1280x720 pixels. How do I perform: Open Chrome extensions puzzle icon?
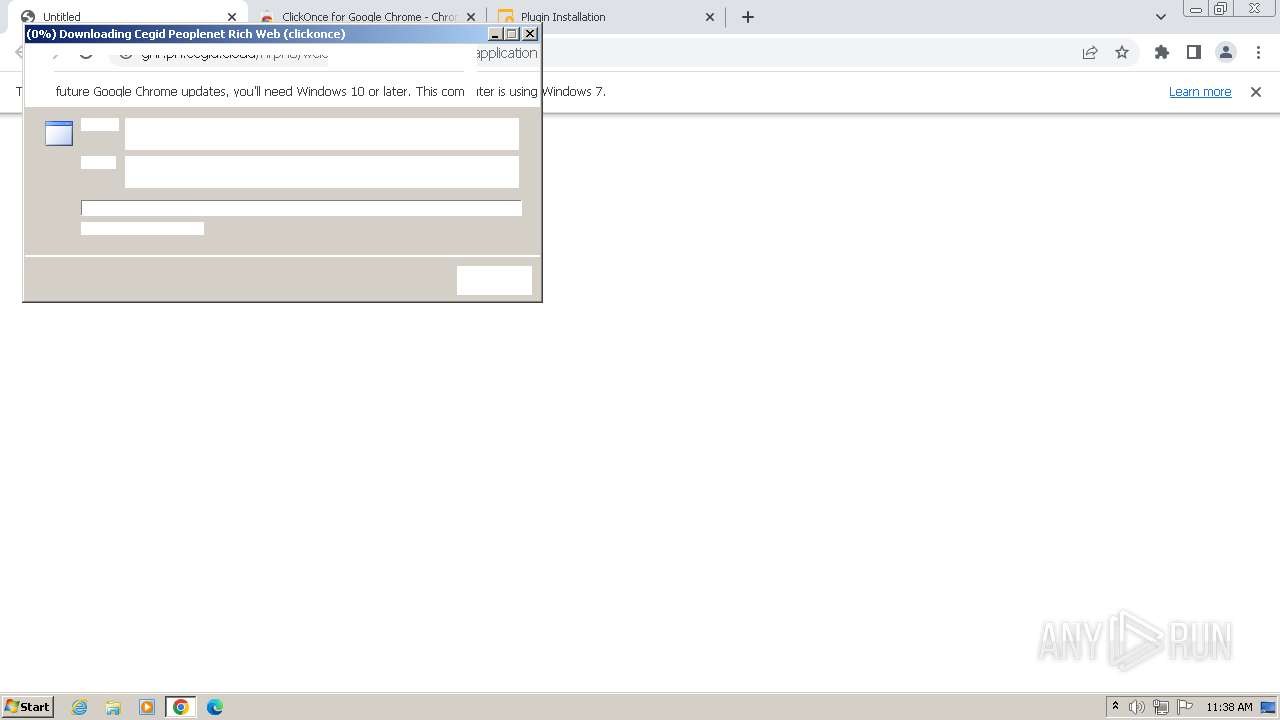tap(1162, 53)
